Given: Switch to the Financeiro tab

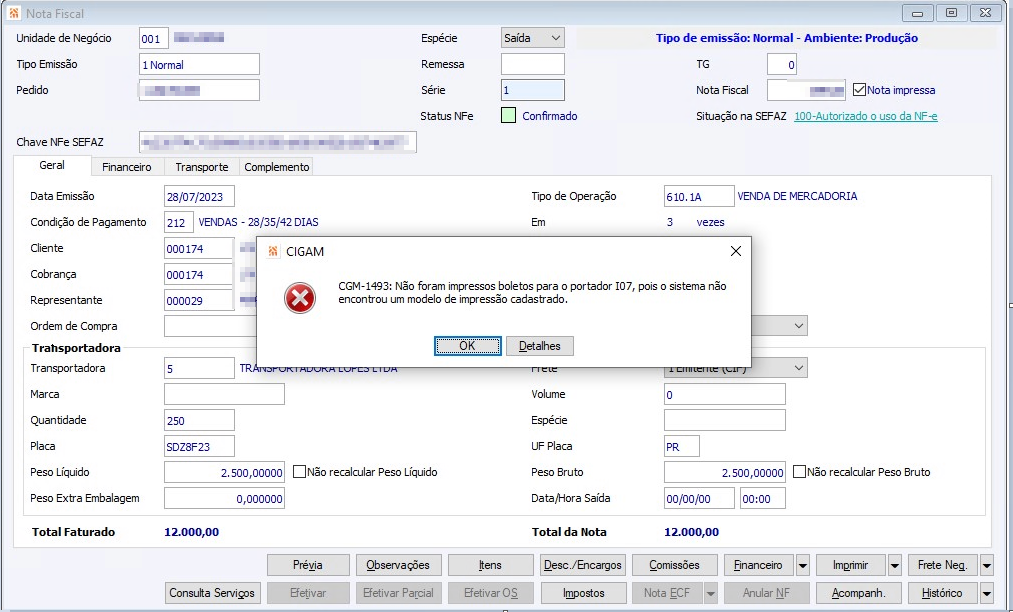Looking at the screenshot, I should click(127, 167).
